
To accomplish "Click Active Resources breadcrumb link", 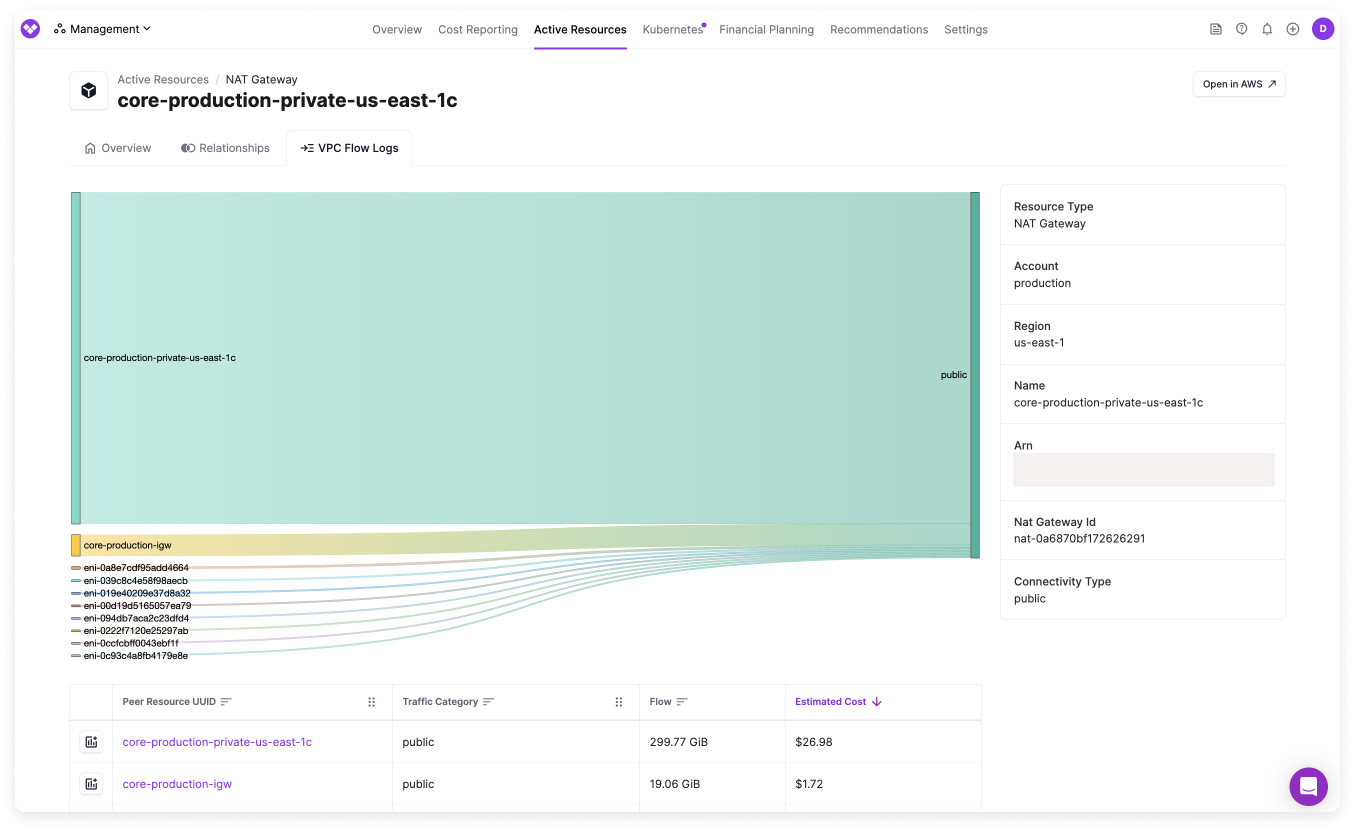I will coord(163,80).
